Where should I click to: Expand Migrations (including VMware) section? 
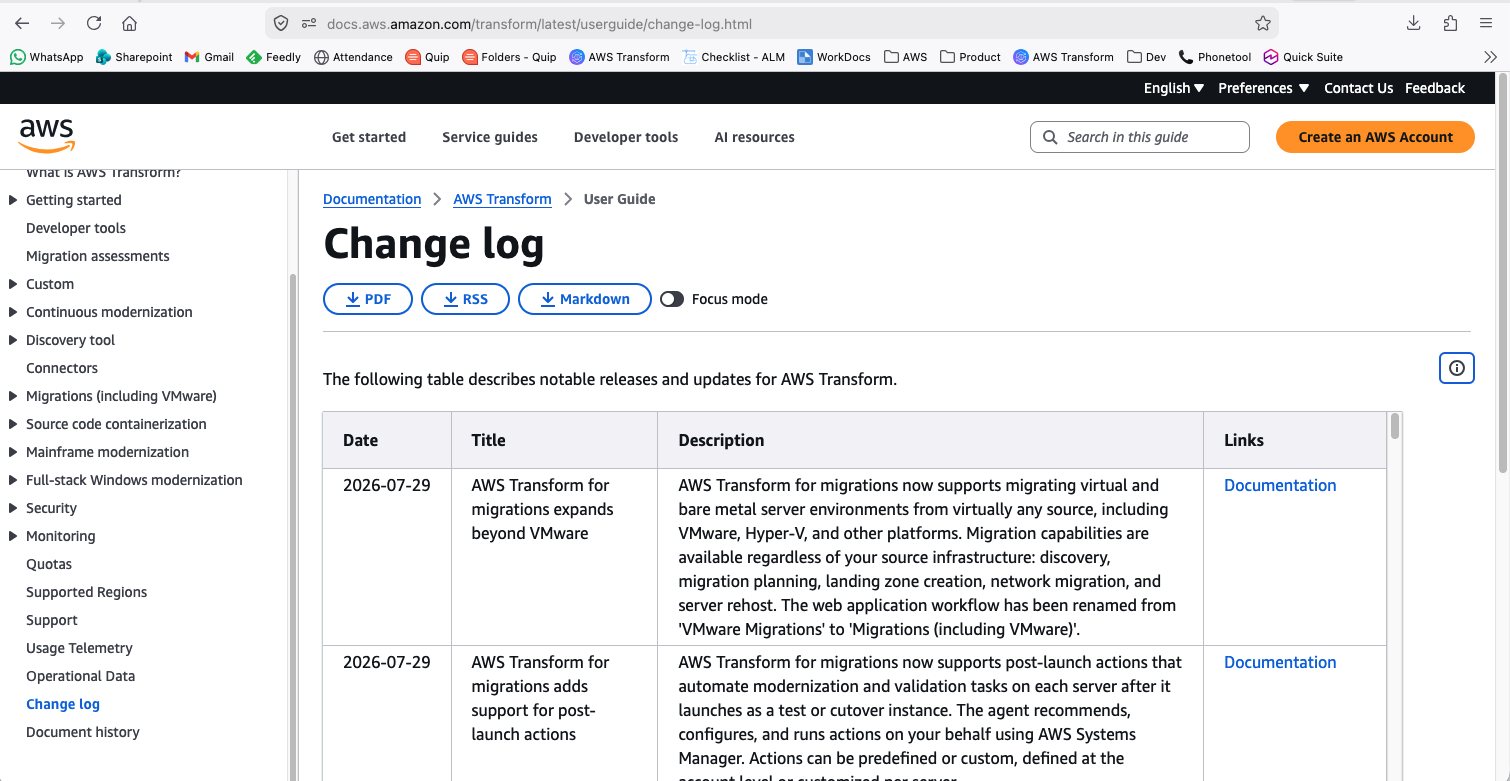pyautogui.click(x=13, y=396)
